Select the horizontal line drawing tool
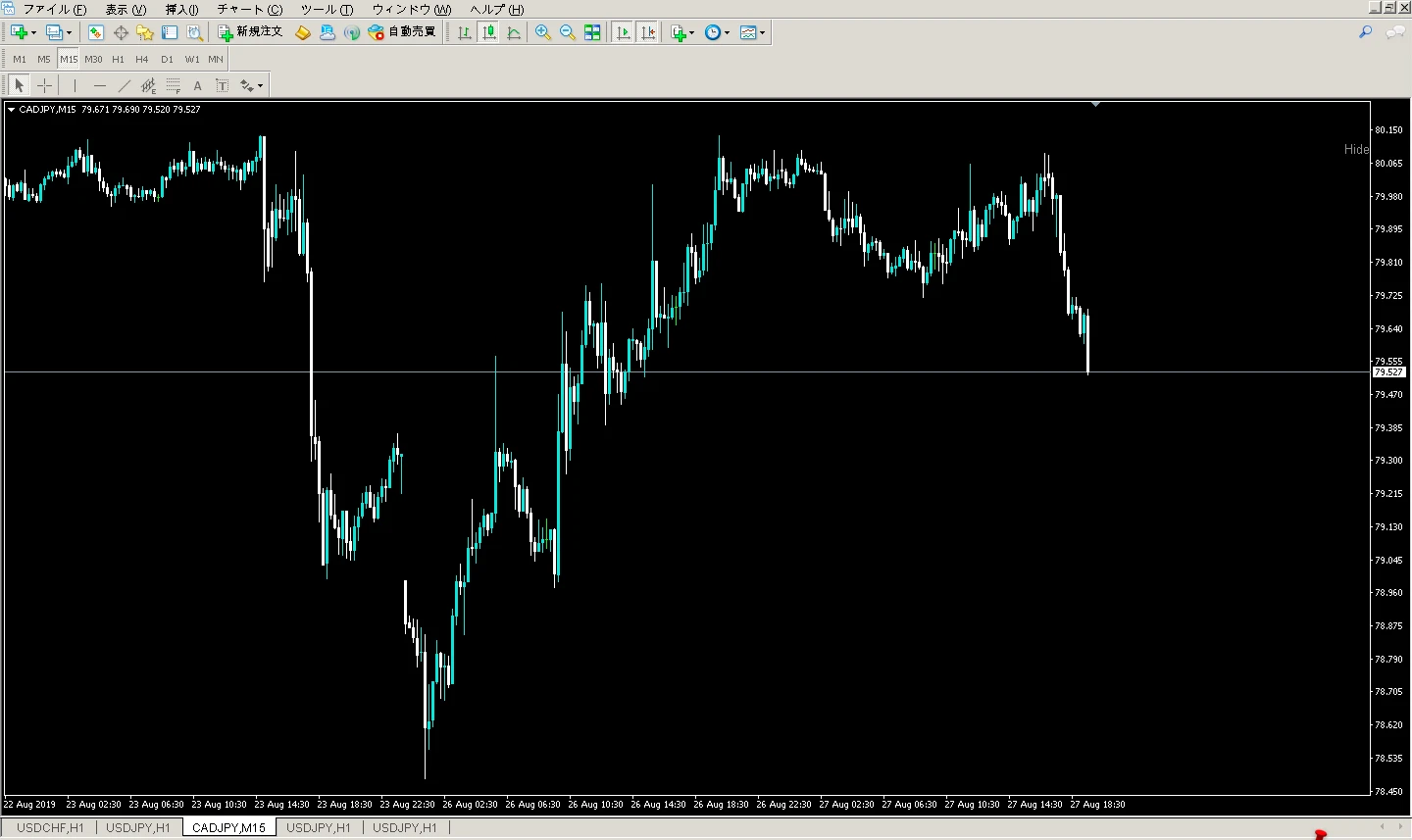The image size is (1412, 840). coord(99,86)
